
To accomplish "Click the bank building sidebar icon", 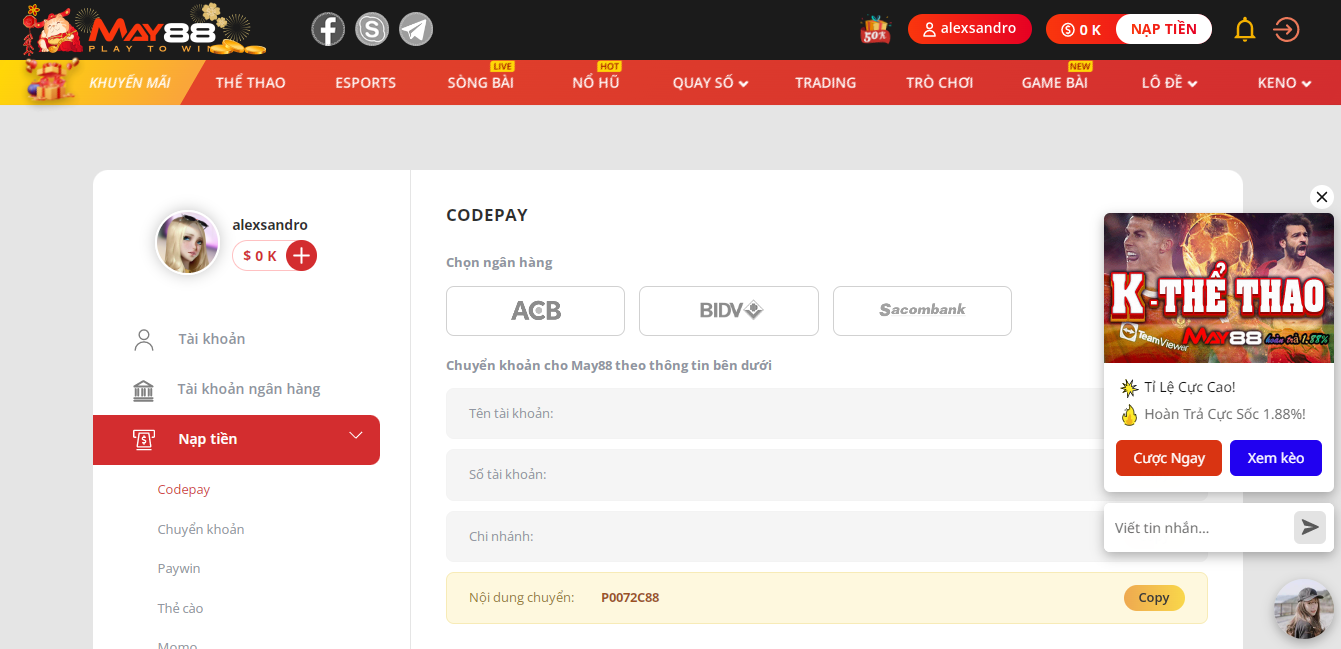I will click(x=144, y=390).
